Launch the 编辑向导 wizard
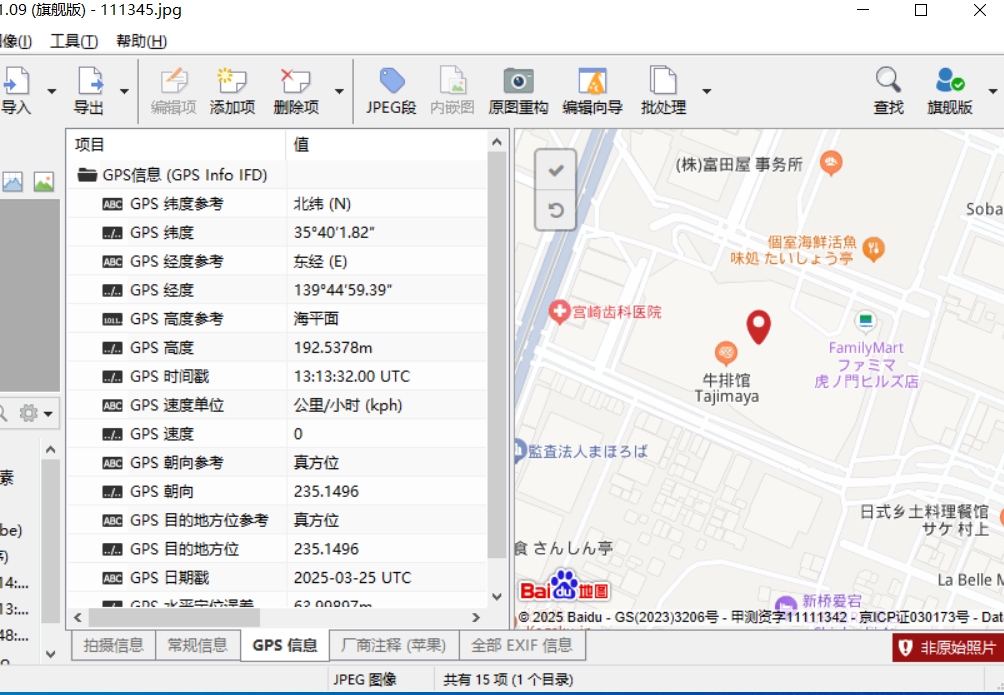This screenshot has width=1004, height=695. coord(592,82)
